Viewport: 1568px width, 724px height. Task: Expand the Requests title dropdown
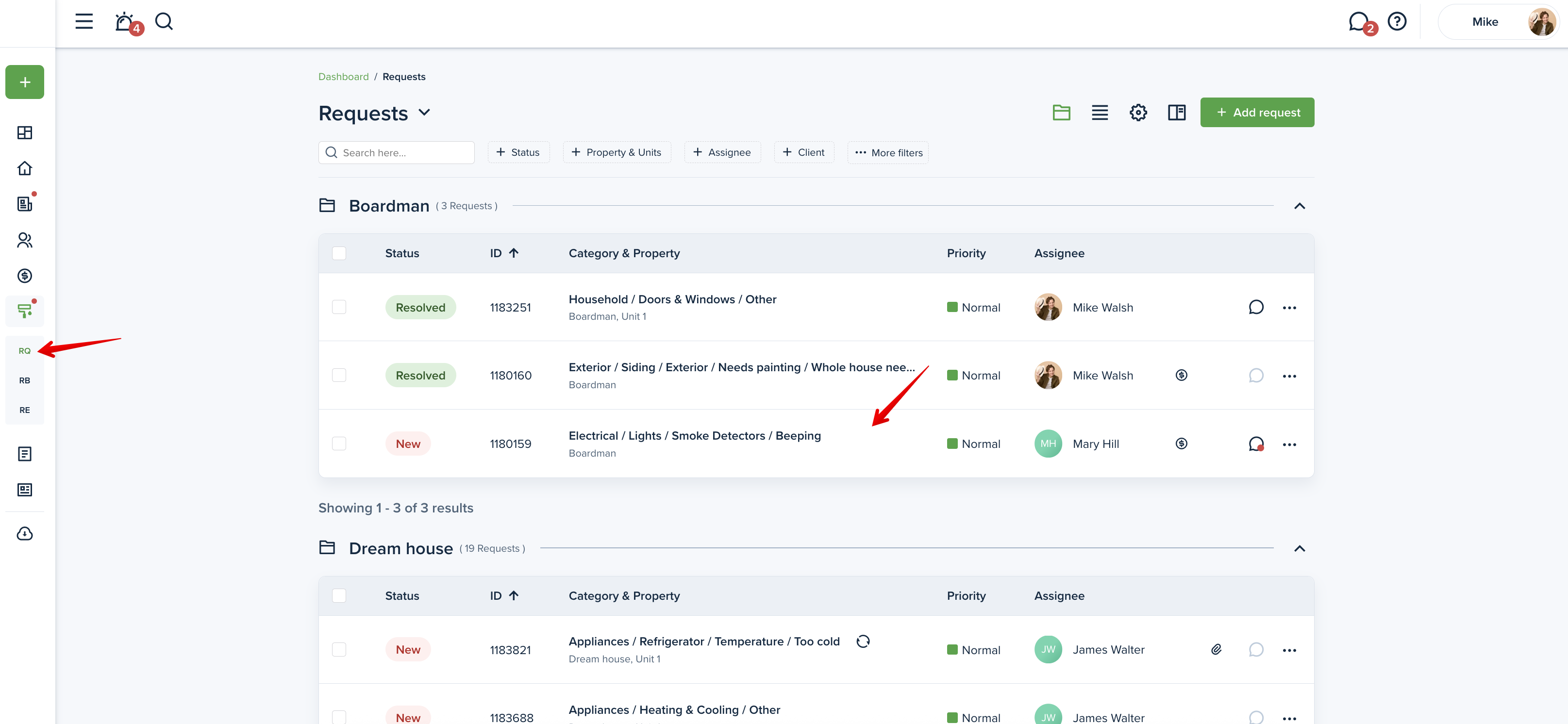tap(424, 113)
